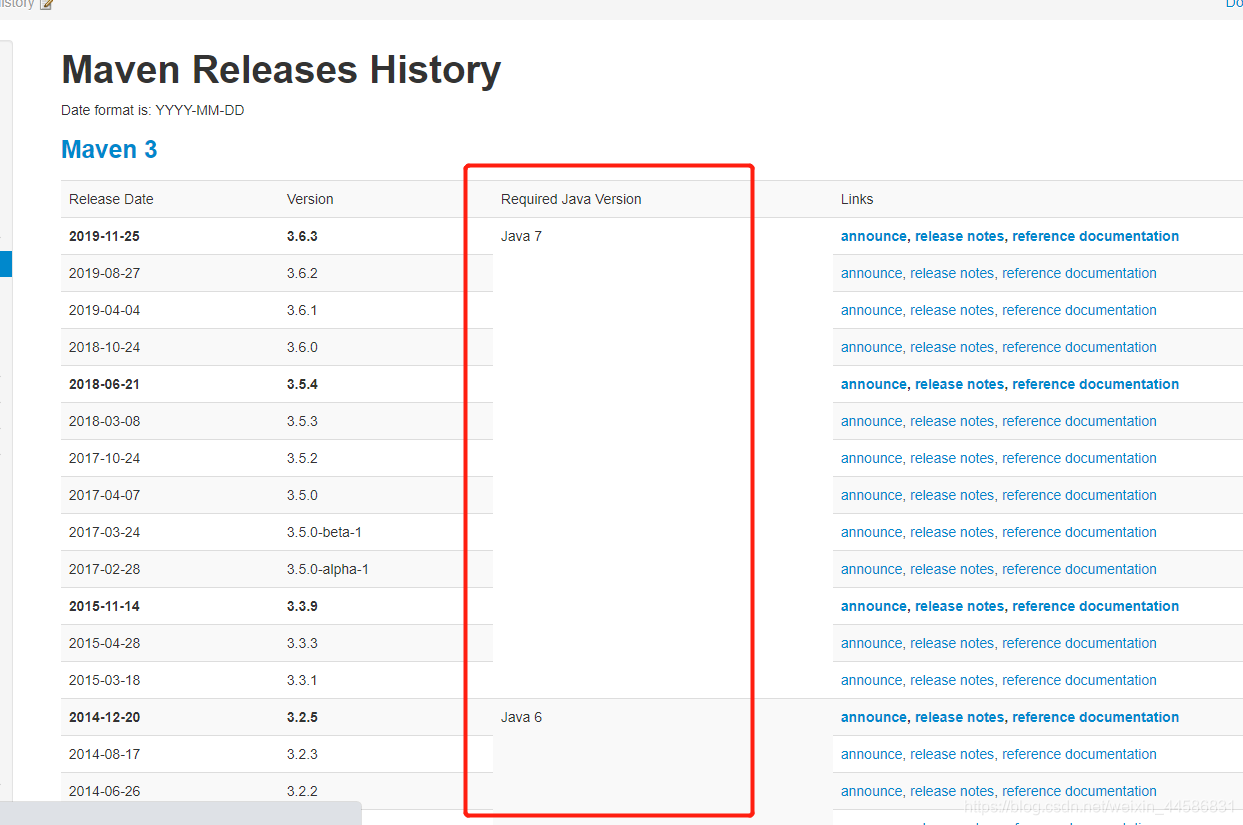Select the date cell '2014-12-20'
The height and width of the screenshot is (825, 1243).
[x=105, y=718]
